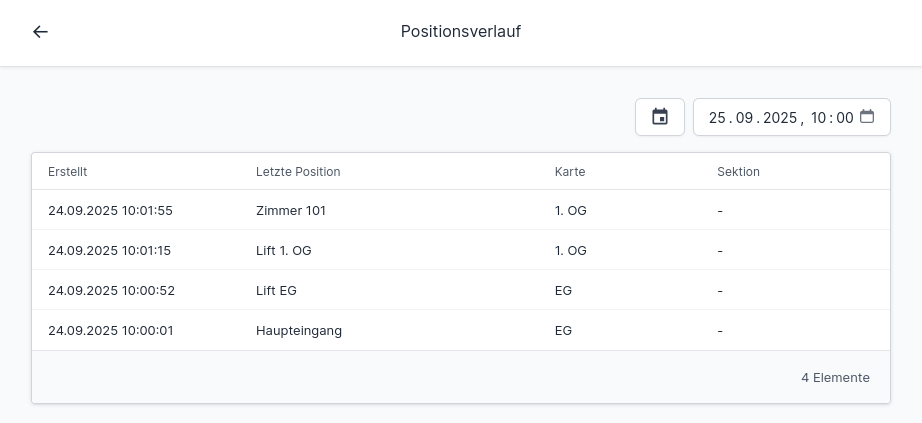Click the today calendar button
The width and height of the screenshot is (922, 423).
coord(660,117)
